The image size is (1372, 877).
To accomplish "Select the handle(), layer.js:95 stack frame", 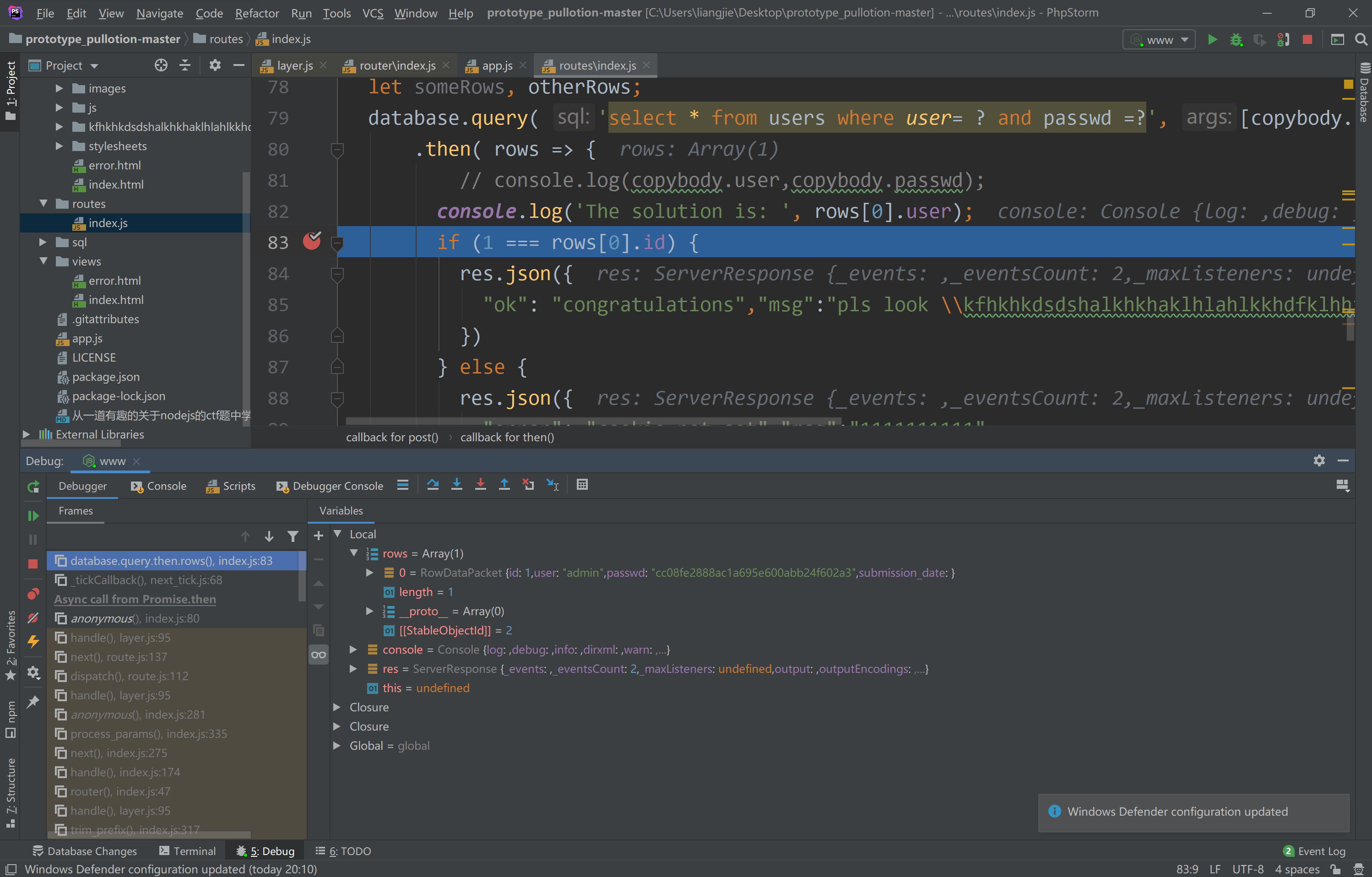I will point(120,638).
